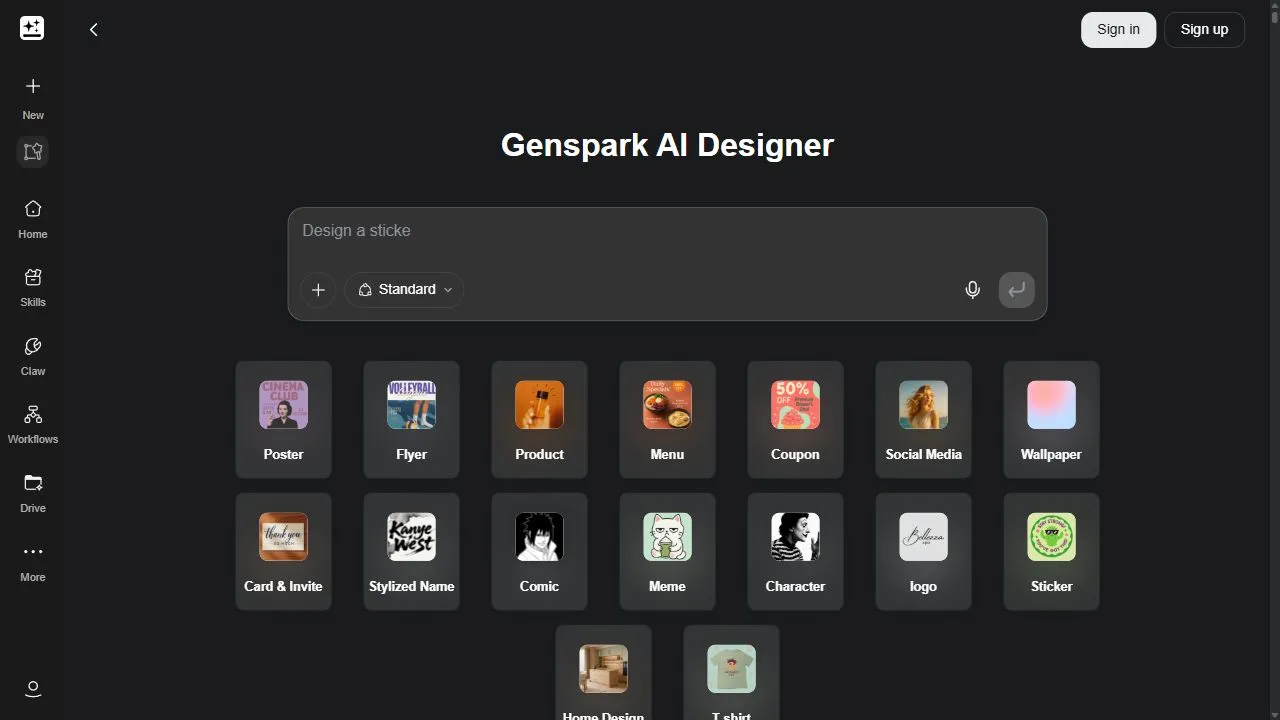Select the Stylized Name category
This screenshot has height=720, width=1280.
point(411,552)
